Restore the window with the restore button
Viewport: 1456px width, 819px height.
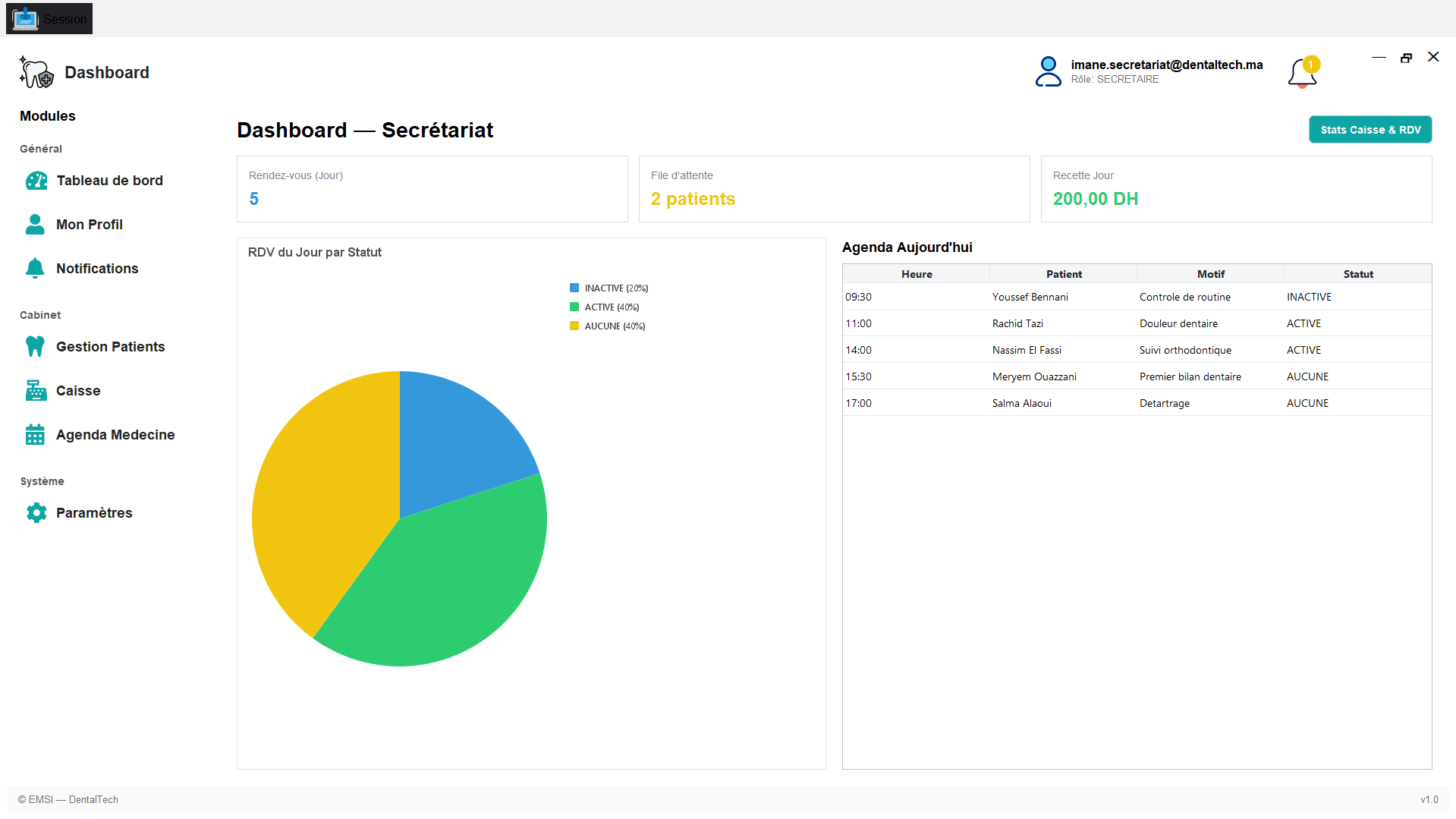tap(1406, 58)
